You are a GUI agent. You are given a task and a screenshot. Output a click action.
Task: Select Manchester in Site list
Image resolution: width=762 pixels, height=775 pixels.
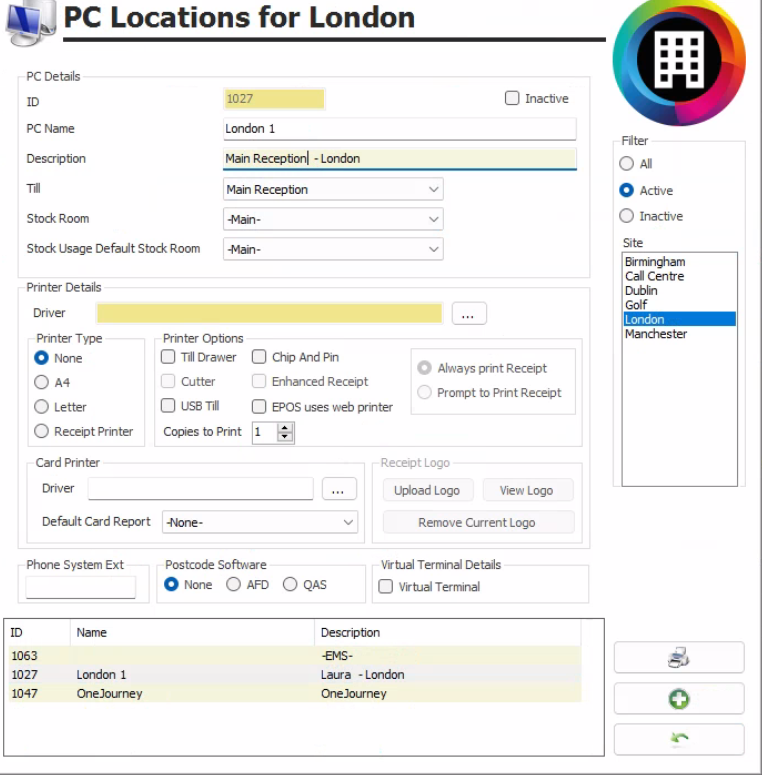click(679, 334)
